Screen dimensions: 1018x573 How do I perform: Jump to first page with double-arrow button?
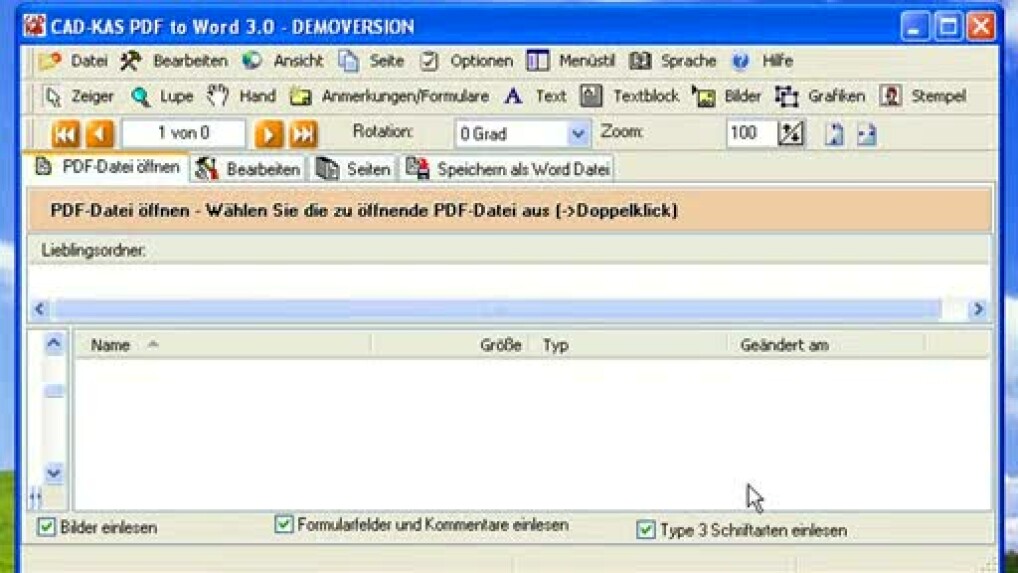(x=66, y=134)
